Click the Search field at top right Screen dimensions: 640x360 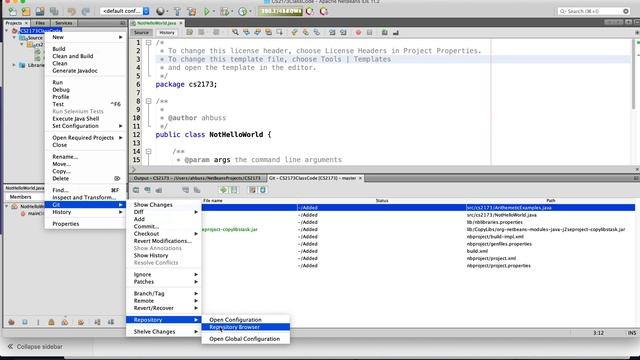[594, 11]
